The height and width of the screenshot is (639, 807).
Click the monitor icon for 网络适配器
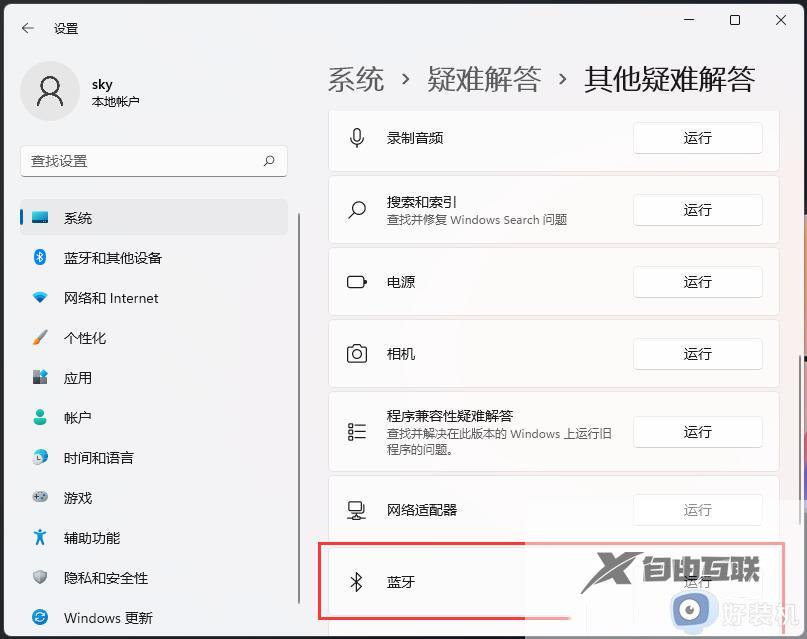tap(356, 510)
